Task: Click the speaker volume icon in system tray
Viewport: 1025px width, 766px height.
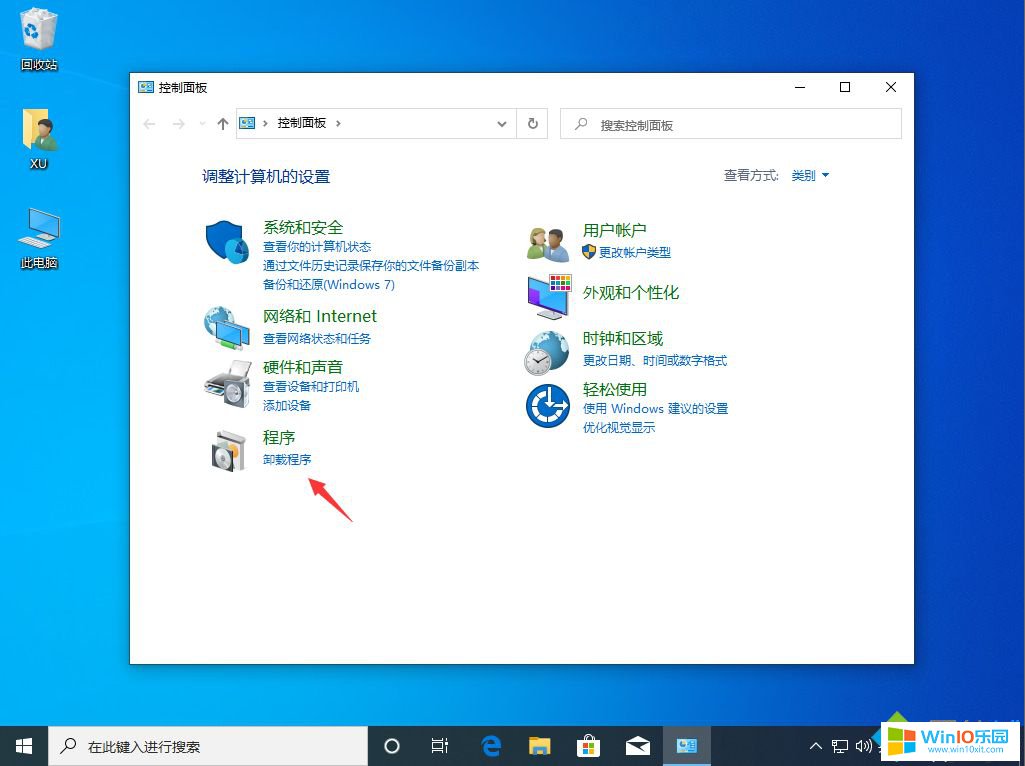Action: pyautogui.click(x=864, y=745)
